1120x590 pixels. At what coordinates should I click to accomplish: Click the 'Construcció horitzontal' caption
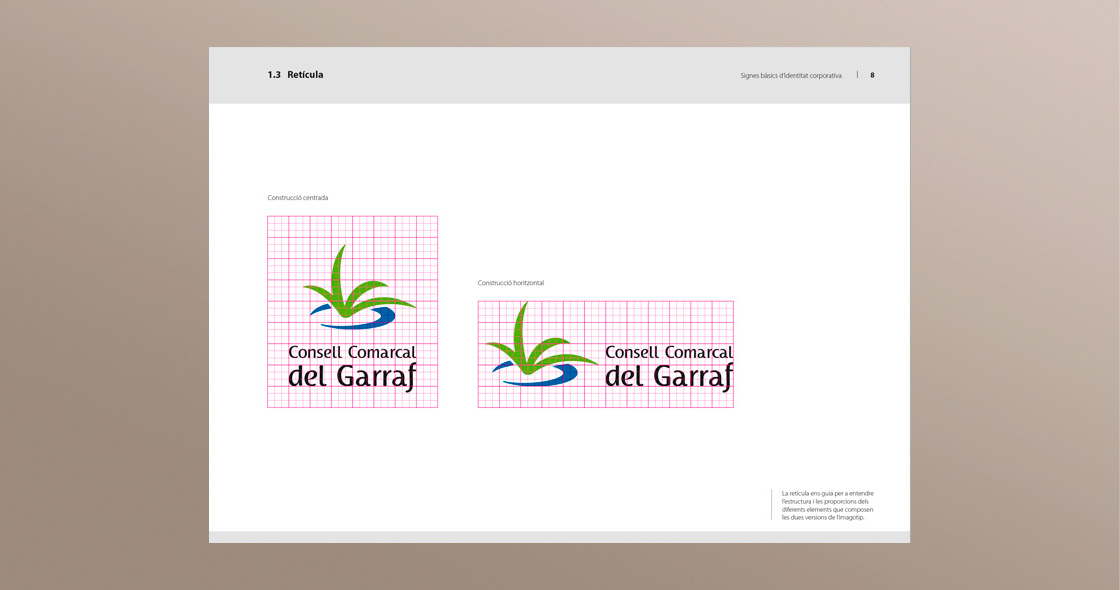tap(511, 283)
